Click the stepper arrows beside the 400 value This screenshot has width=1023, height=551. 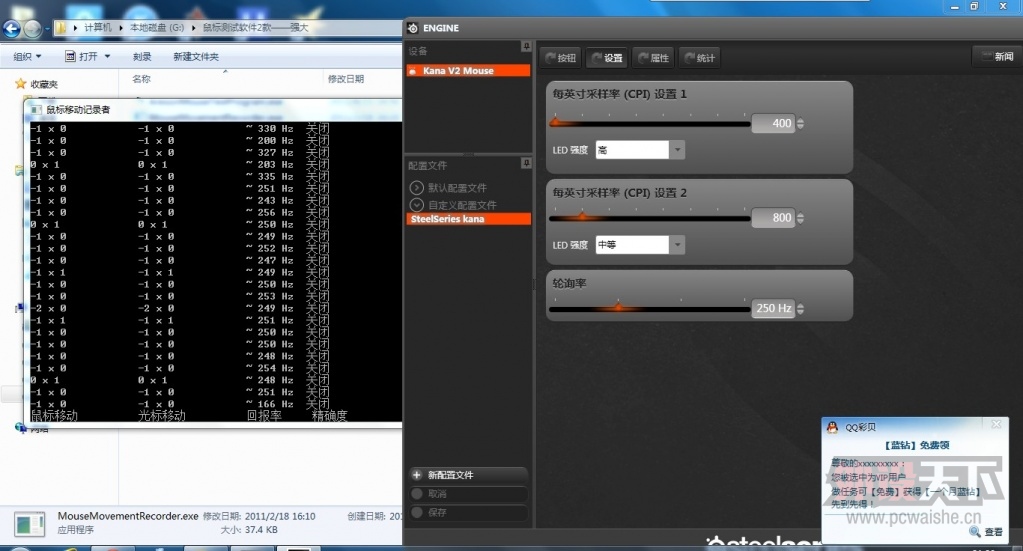(x=801, y=123)
